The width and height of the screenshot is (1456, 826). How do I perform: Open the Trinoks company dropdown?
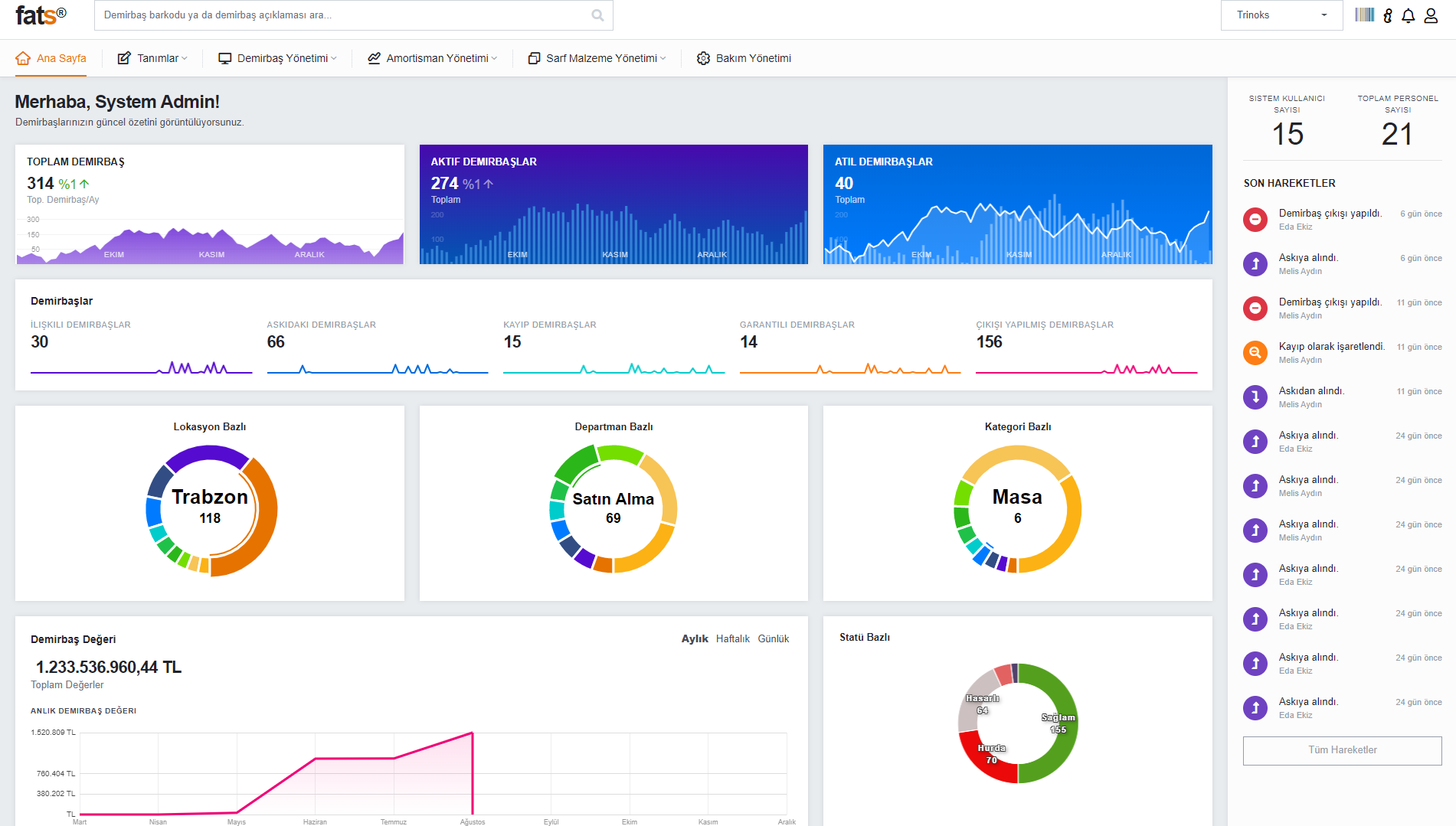click(1281, 15)
